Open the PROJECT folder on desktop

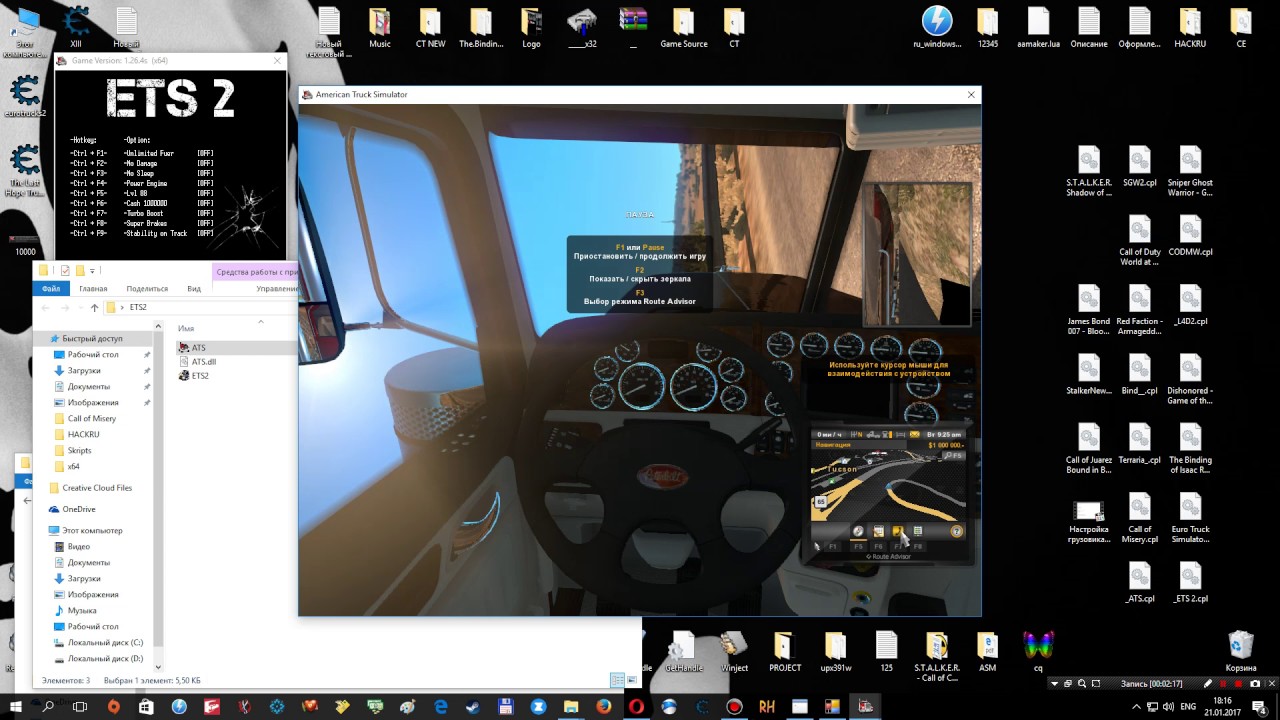tap(785, 651)
